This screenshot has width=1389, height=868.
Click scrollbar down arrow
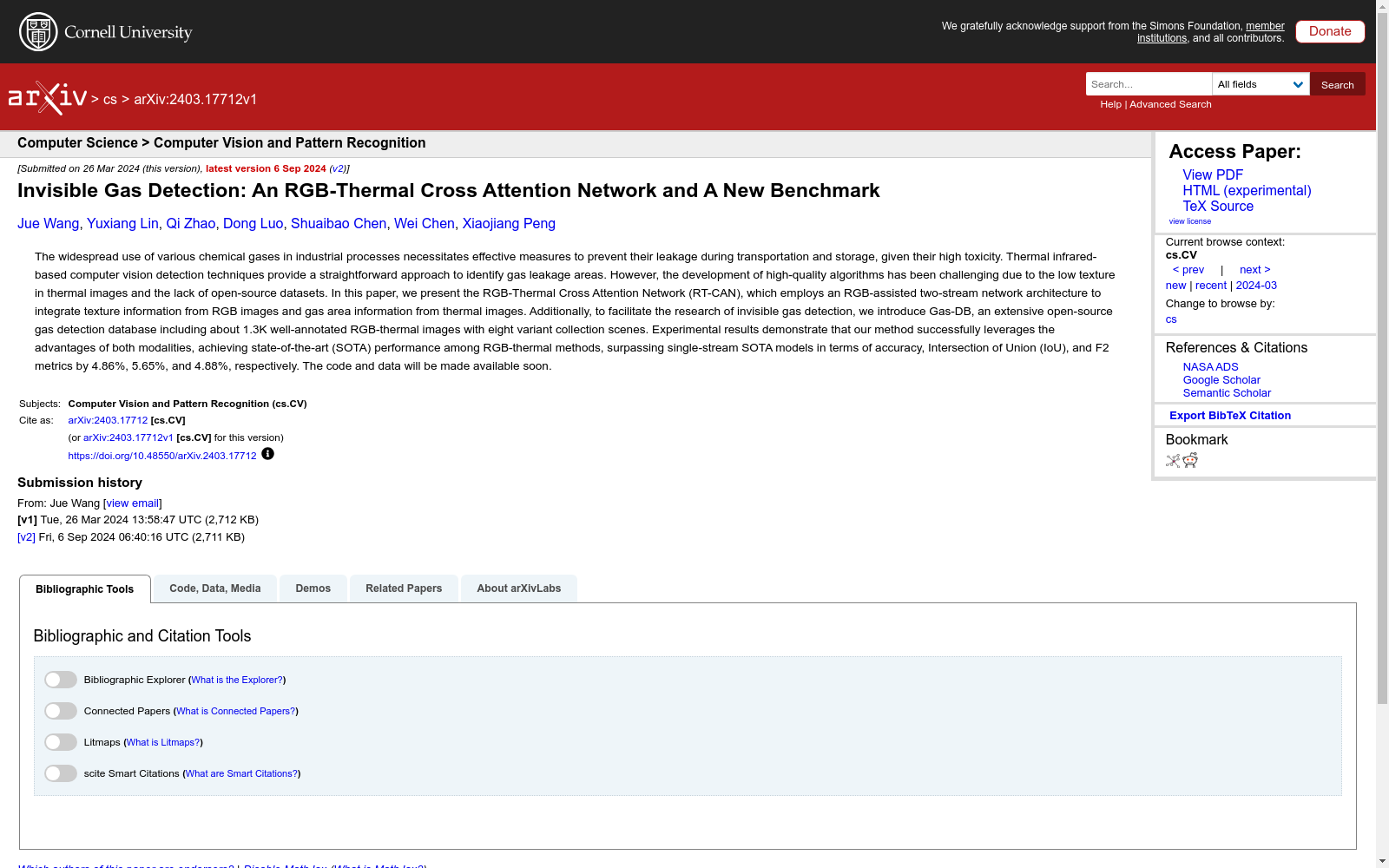(x=1382, y=861)
